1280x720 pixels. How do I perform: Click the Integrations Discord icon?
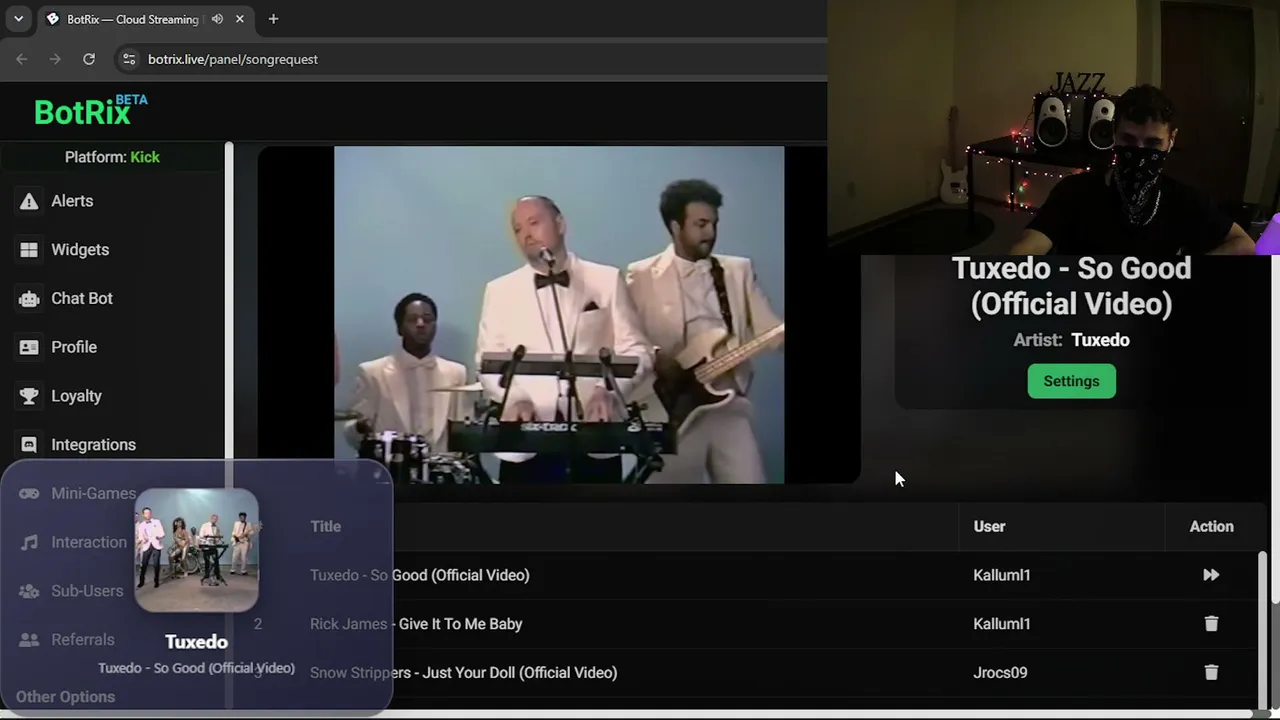click(x=29, y=445)
